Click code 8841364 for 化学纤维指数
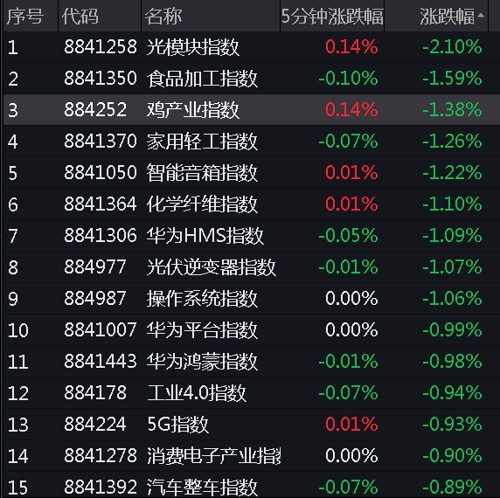Screen dimensions: 500x498 click(100, 204)
